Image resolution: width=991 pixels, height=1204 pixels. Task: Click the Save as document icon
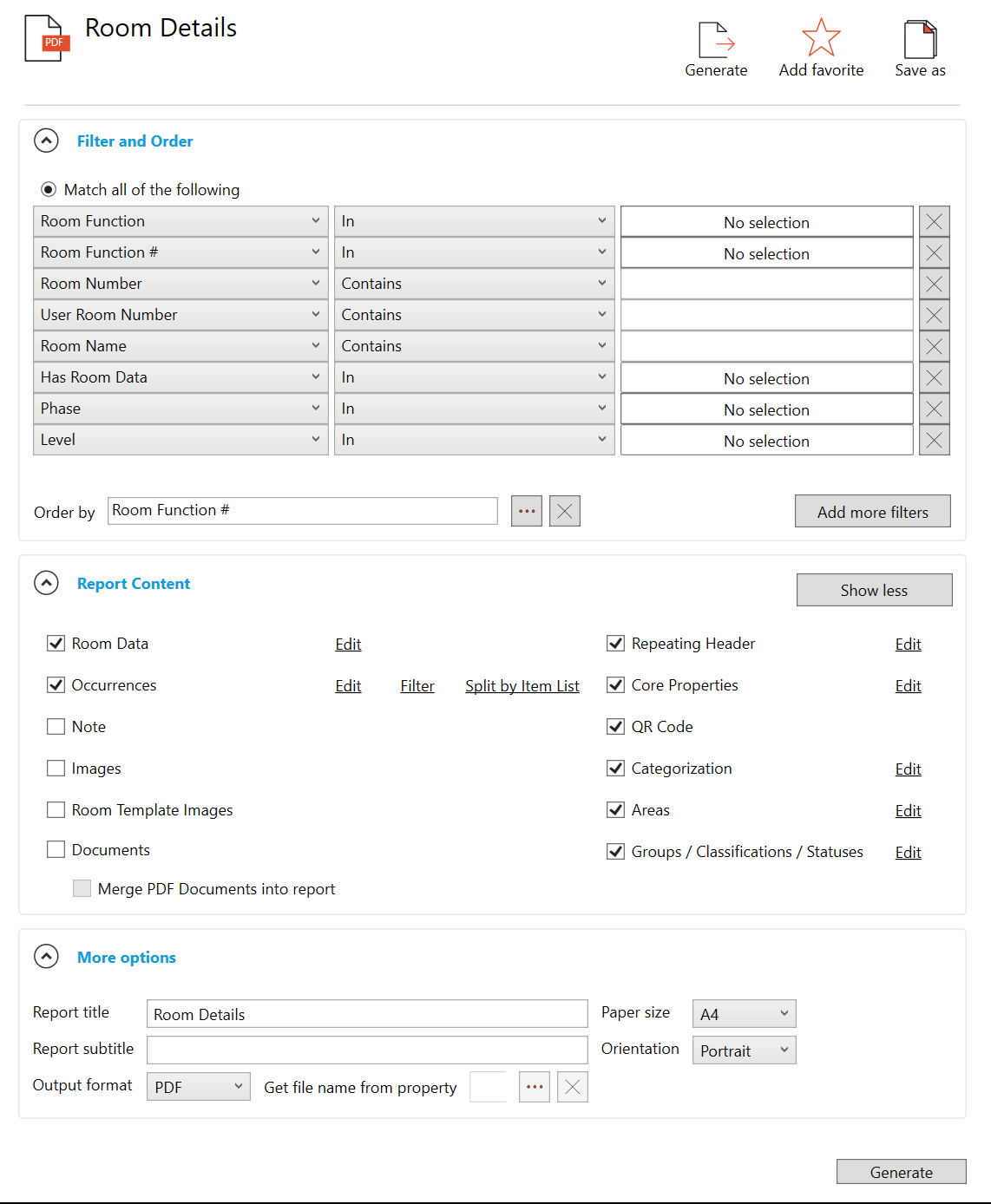920,40
